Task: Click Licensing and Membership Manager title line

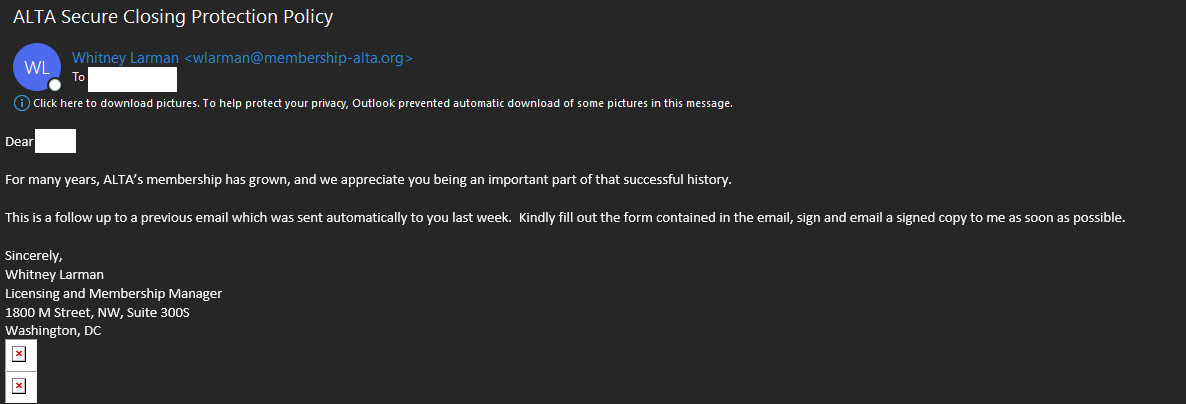Action: click(x=113, y=294)
